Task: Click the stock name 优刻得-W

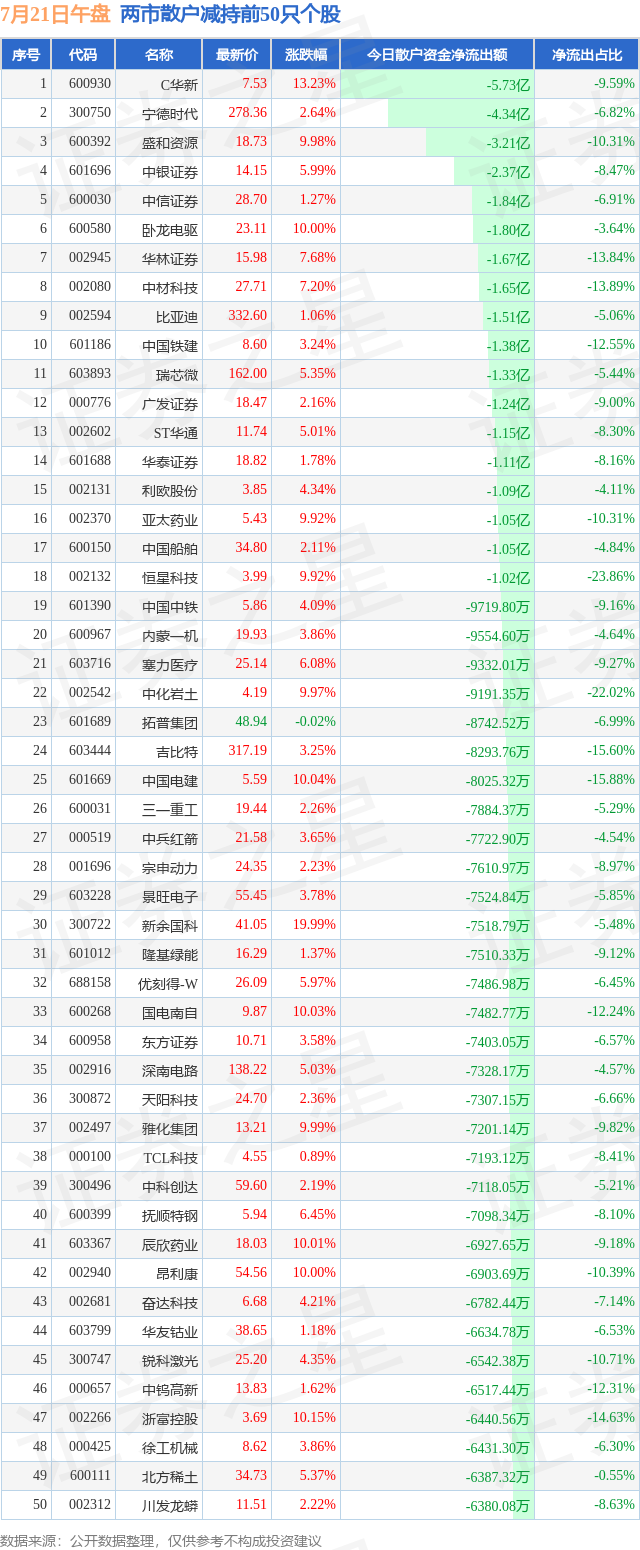Action: [168, 983]
